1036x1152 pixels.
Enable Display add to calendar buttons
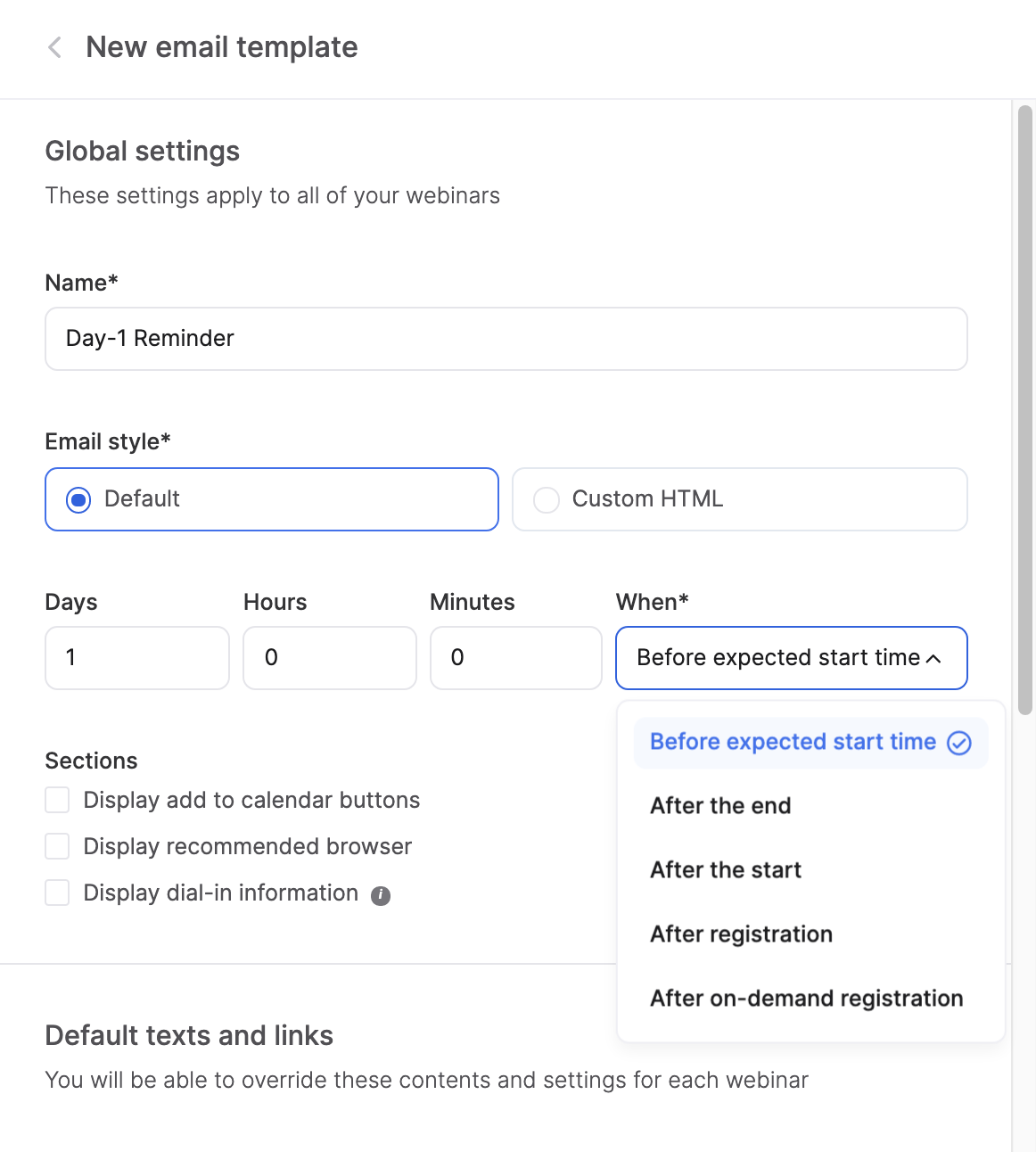(x=57, y=800)
